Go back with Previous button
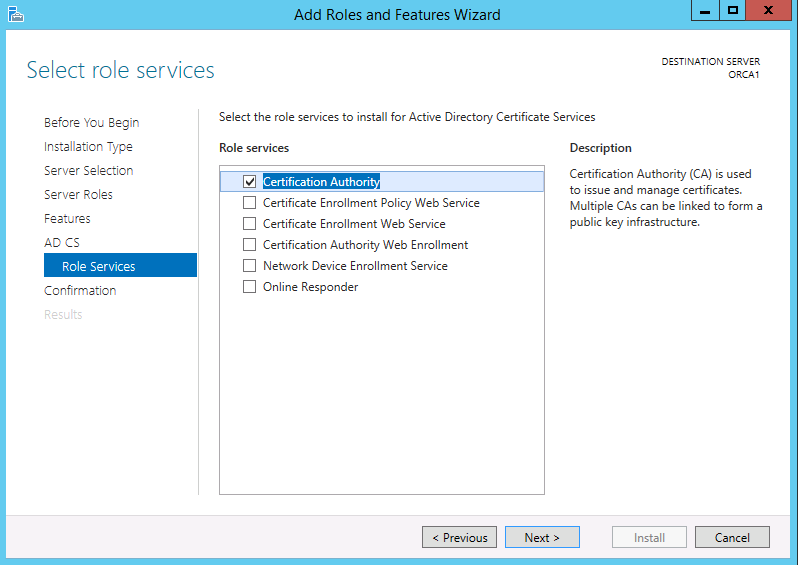798x565 pixels. click(x=459, y=538)
